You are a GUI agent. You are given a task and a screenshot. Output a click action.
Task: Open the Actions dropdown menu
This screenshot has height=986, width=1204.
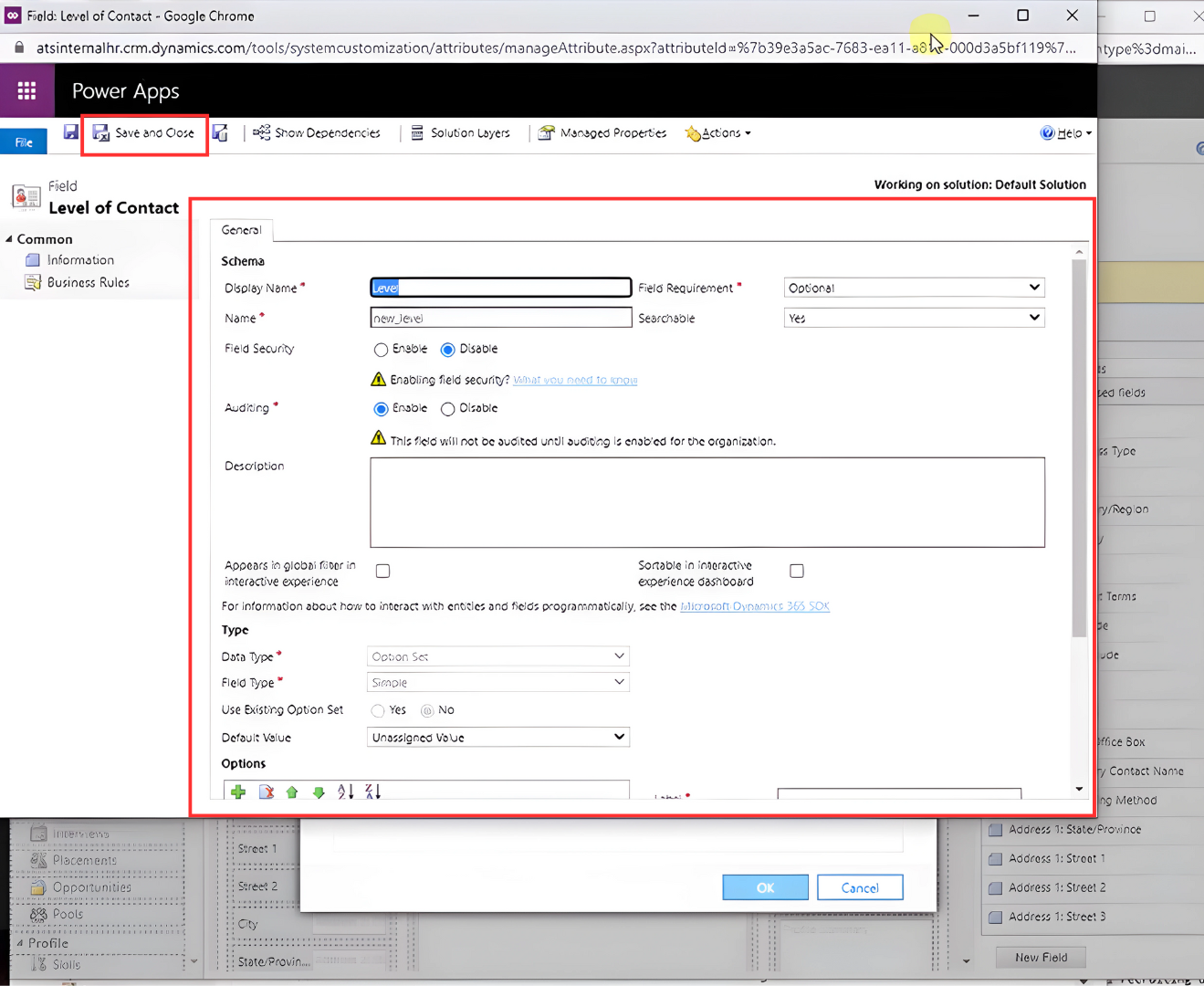point(718,133)
